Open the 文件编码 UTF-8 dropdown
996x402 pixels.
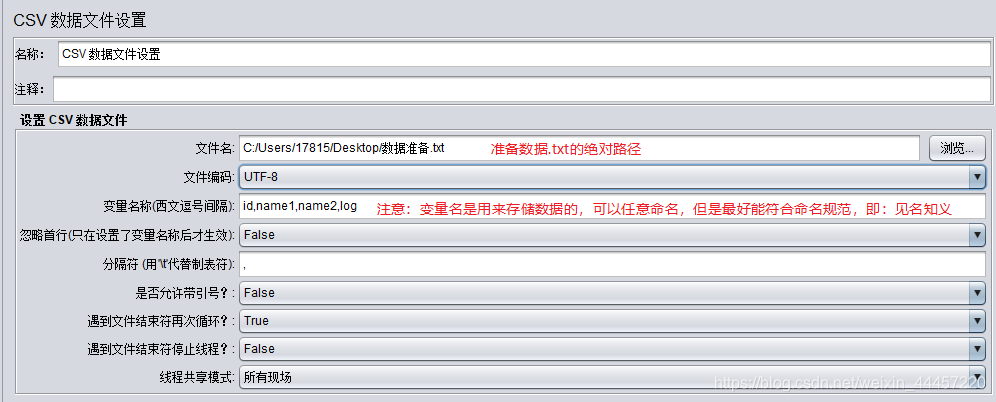pyautogui.click(x=612, y=177)
